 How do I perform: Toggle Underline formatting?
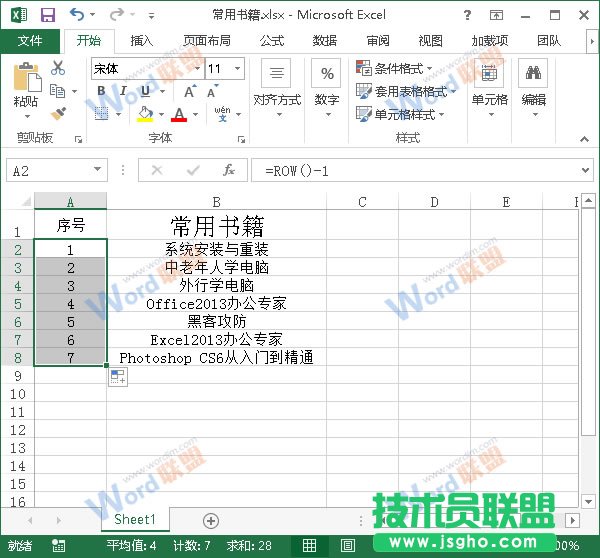click(144, 91)
